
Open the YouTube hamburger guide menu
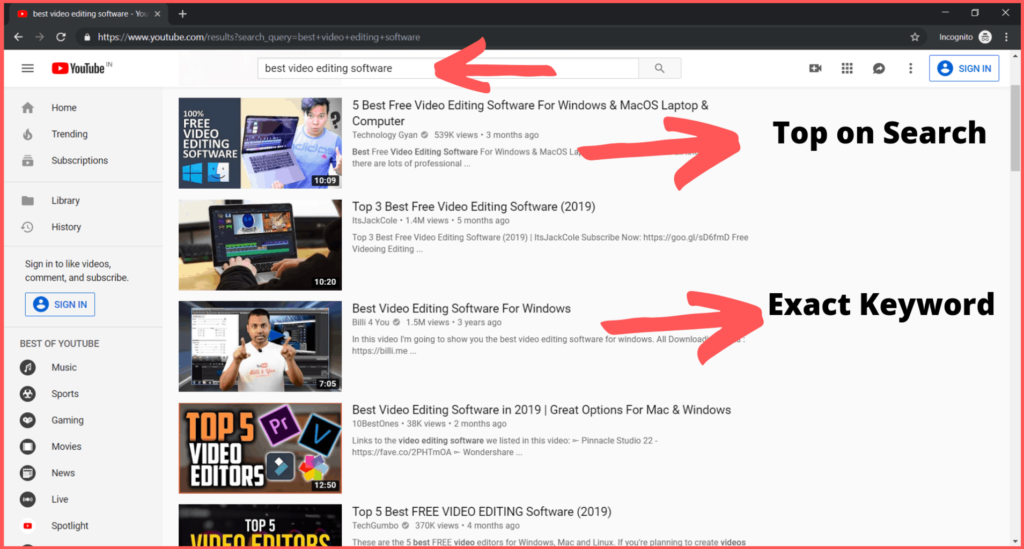27,68
